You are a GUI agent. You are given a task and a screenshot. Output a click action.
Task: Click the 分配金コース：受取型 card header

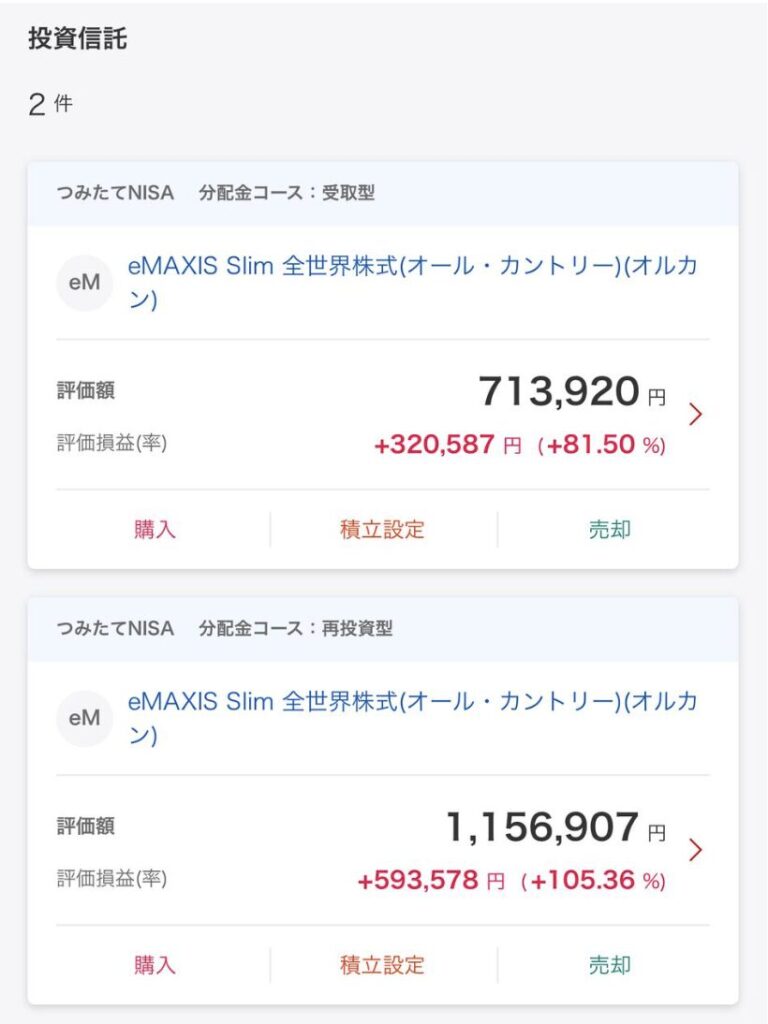pyautogui.click(x=286, y=193)
